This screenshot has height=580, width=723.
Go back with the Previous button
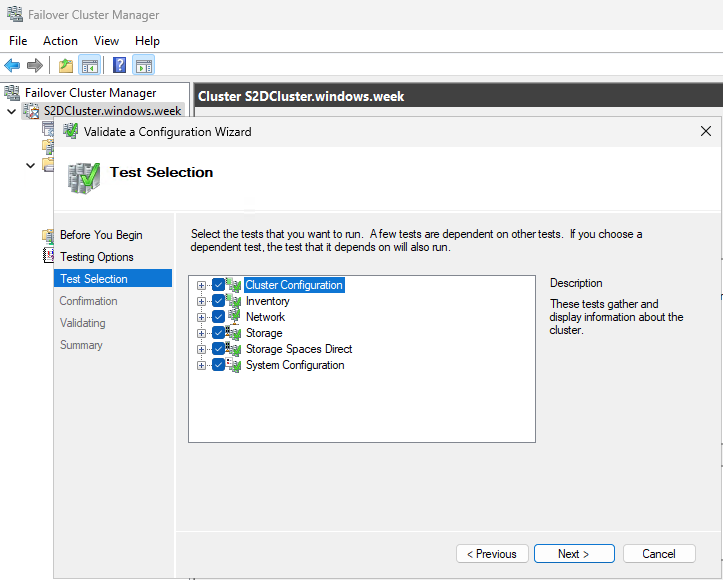tap(492, 554)
